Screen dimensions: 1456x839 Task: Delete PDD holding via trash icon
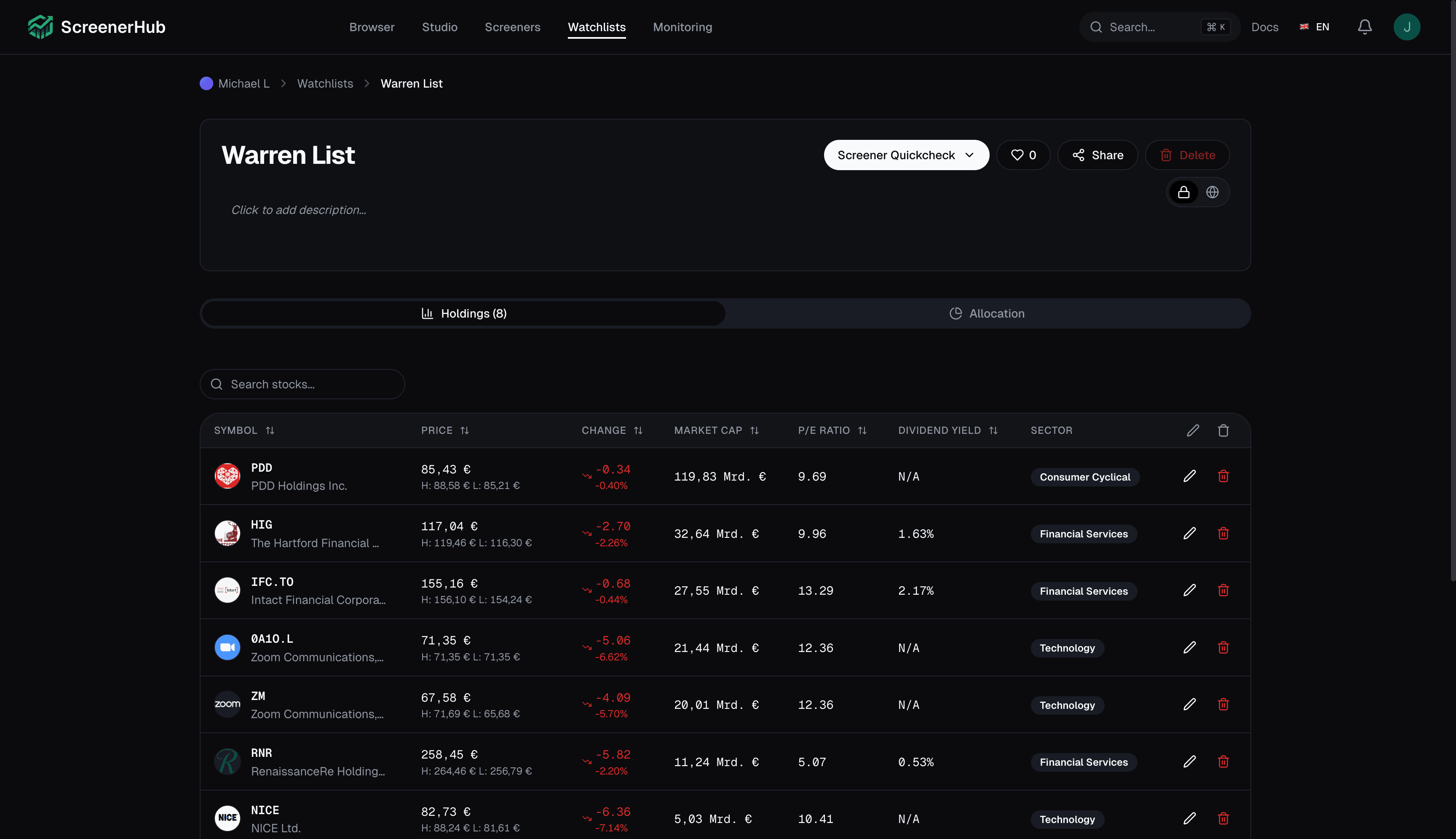1223,476
